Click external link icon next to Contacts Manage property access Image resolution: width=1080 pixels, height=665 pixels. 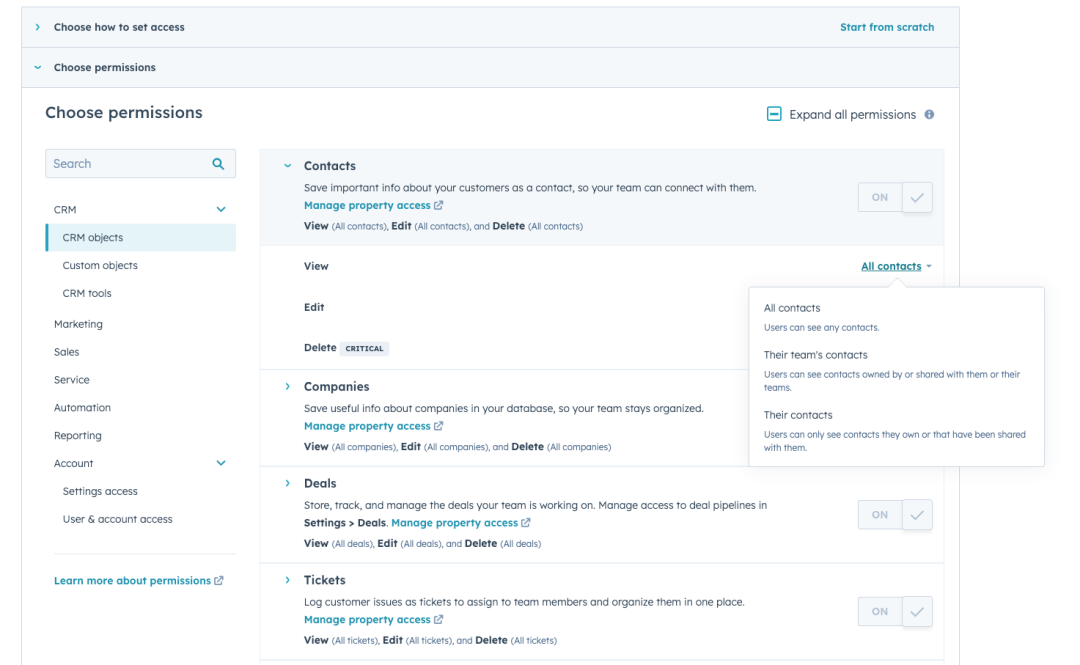click(439, 206)
